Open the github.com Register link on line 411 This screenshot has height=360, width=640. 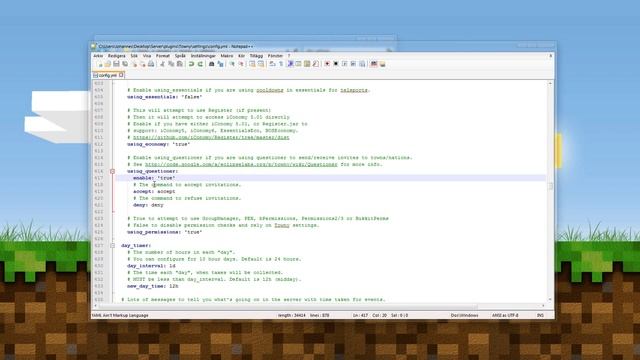click(211, 138)
